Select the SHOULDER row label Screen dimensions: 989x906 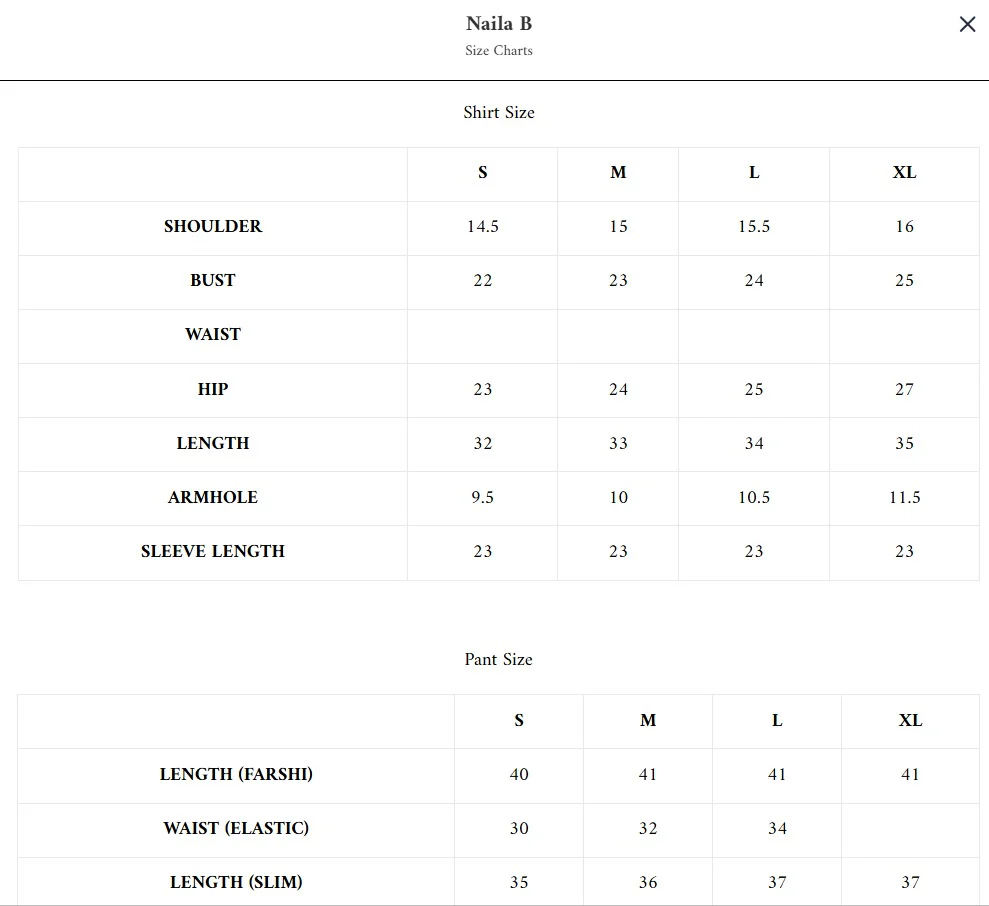pyautogui.click(x=213, y=226)
